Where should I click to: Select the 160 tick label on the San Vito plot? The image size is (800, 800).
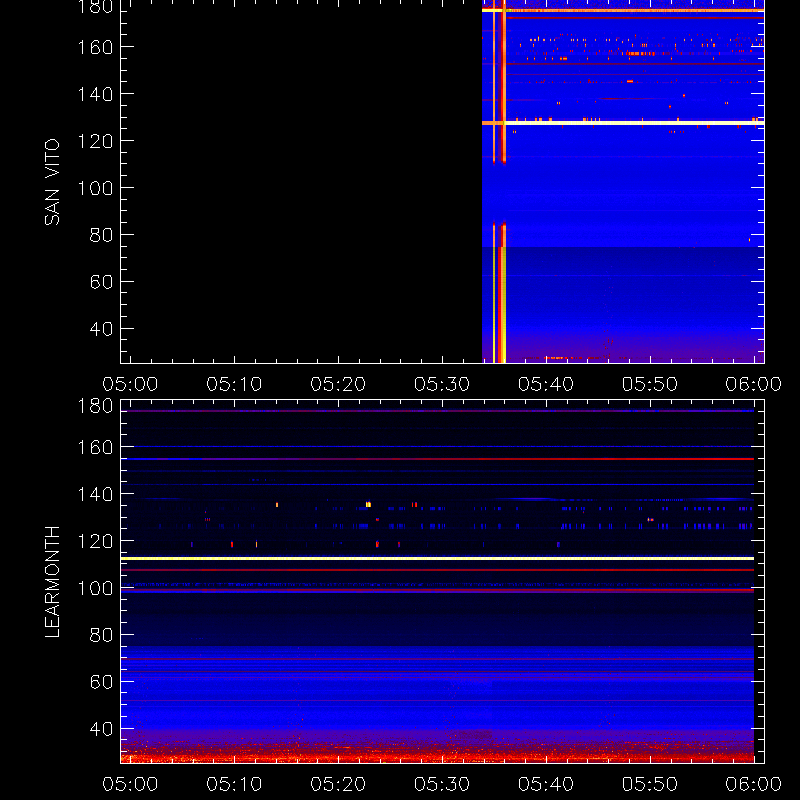[x=95, y=47]
